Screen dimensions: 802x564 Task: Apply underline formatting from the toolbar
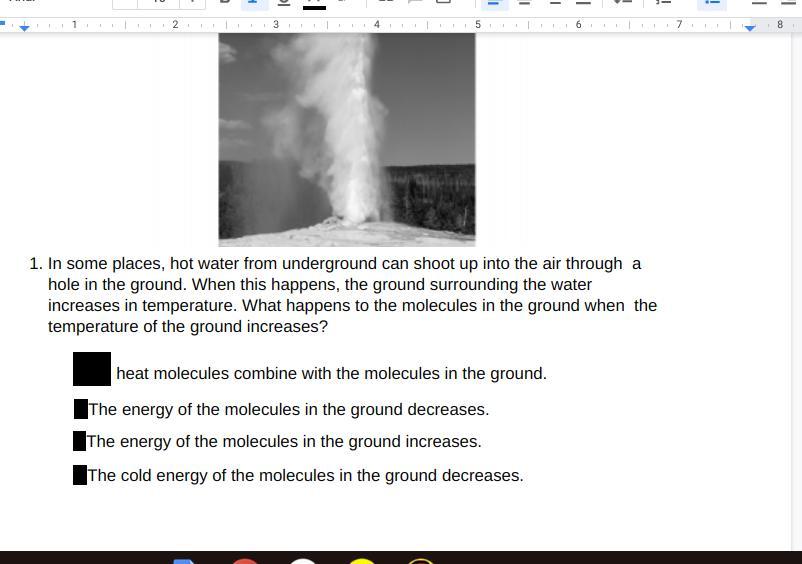pos(284,3)
